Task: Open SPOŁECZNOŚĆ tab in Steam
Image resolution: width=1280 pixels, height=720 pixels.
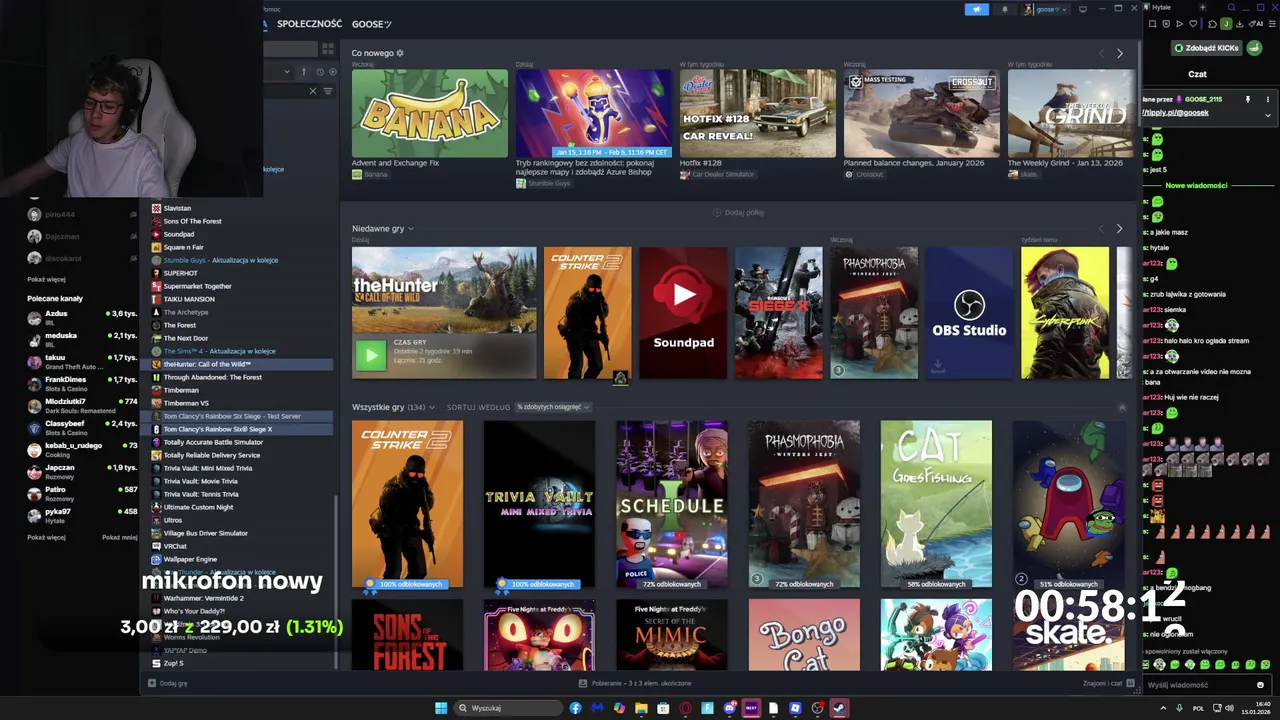Action: (309, 24)
